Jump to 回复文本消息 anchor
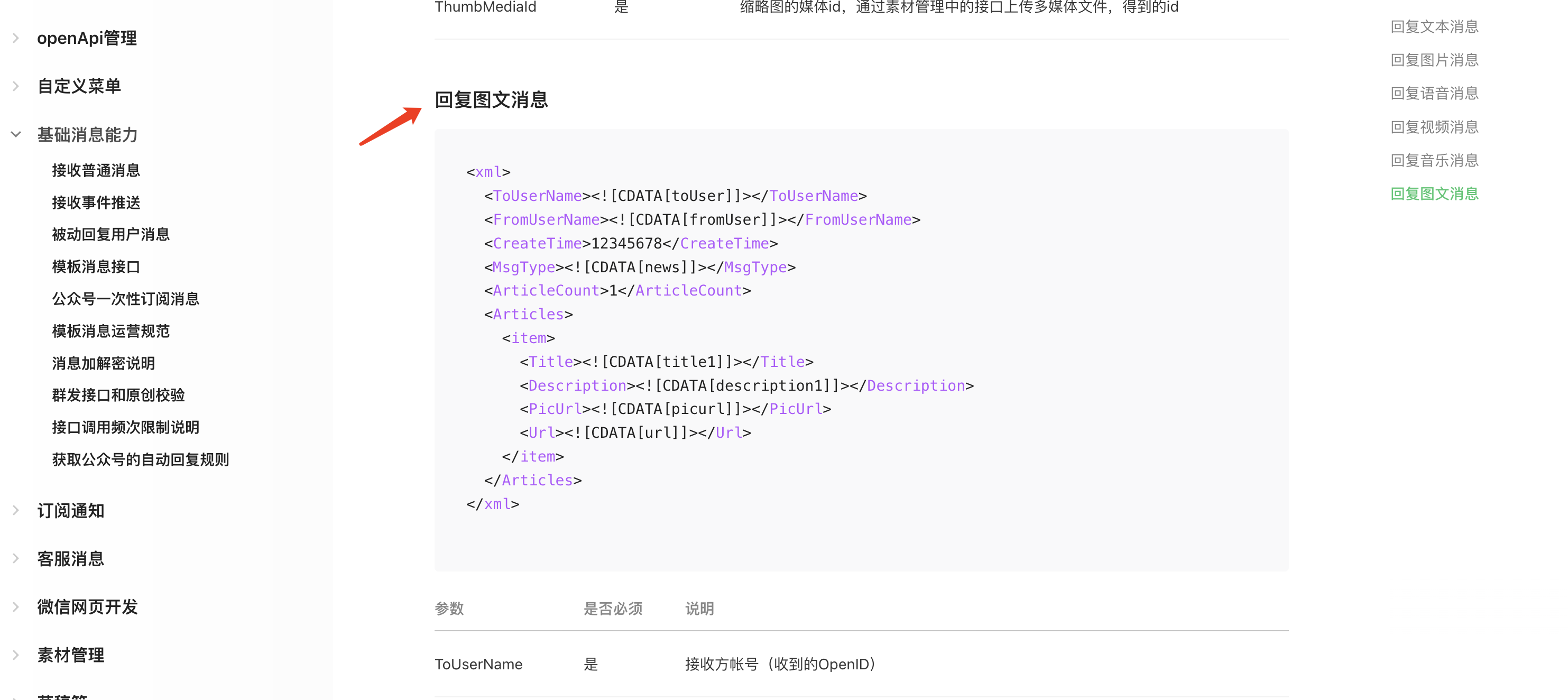The width and height of the screenshot is (1568, 700). coord(1434,27)
